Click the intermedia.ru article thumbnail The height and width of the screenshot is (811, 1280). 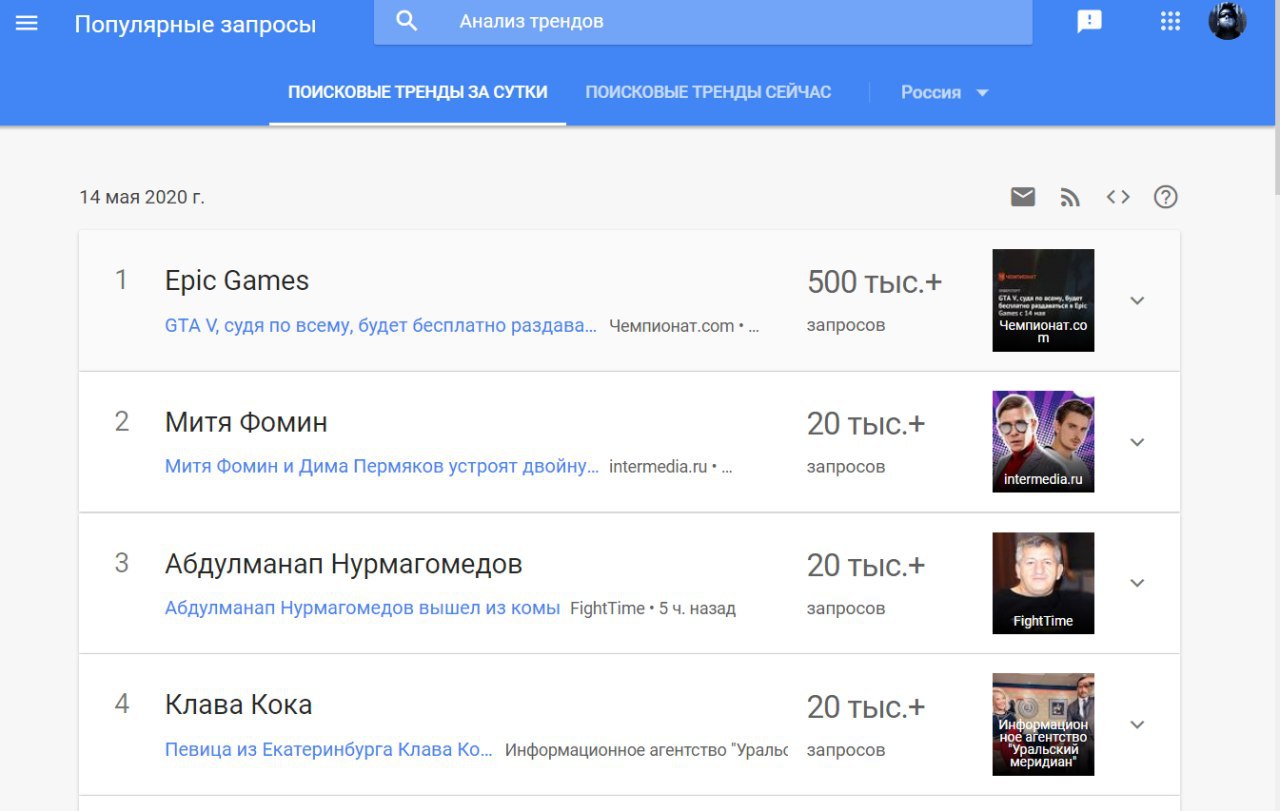click(x=1043, y=441)
